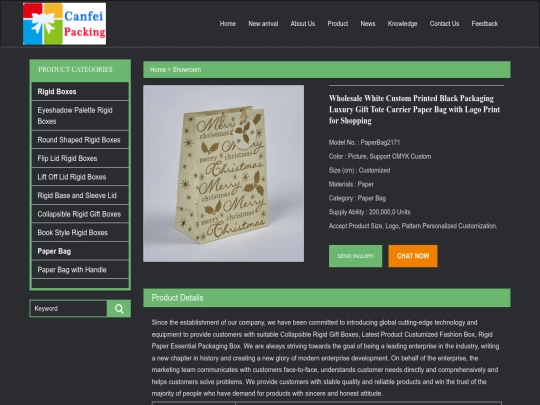Go to Contact Us page
540x405 pixels.
point(444,24)
